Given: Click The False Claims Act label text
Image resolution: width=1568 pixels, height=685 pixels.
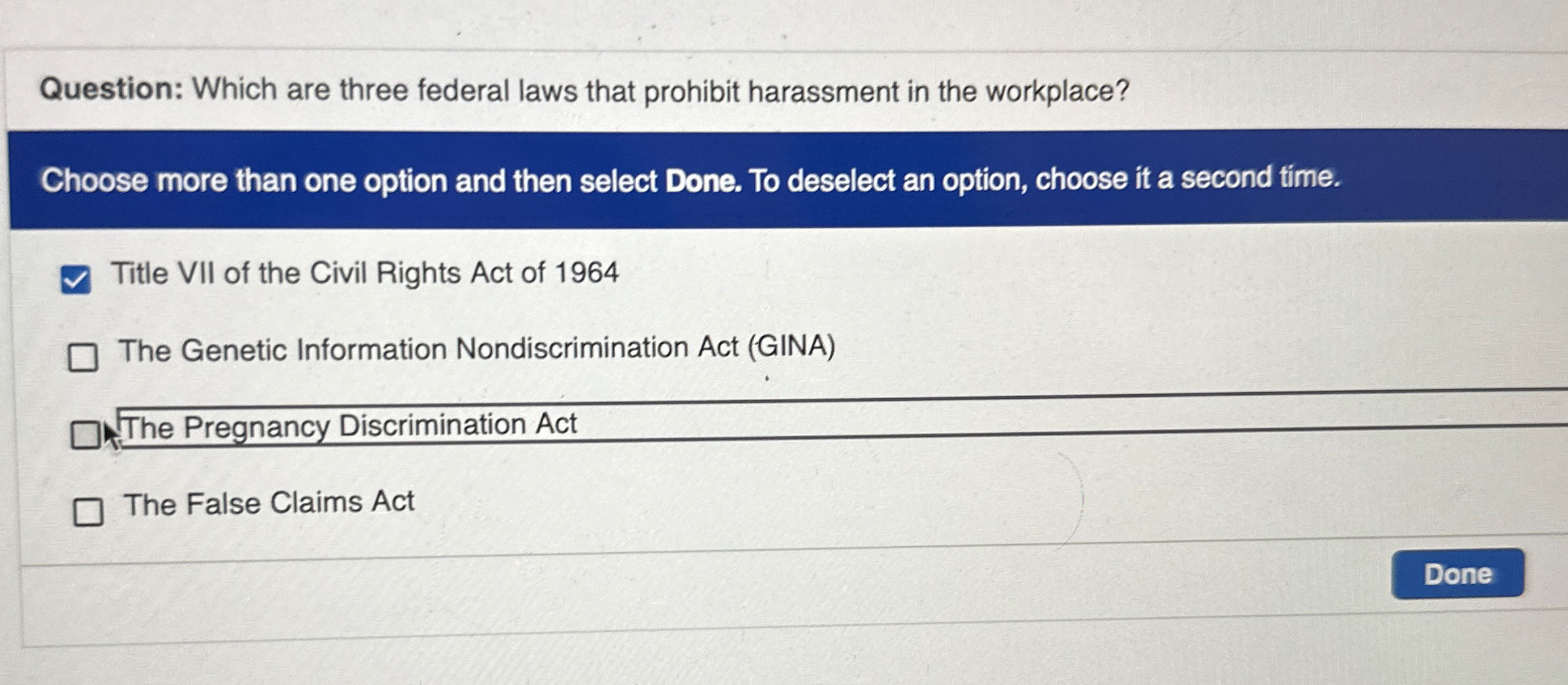Looking at the screenshot, I should [x=269, y=503].
